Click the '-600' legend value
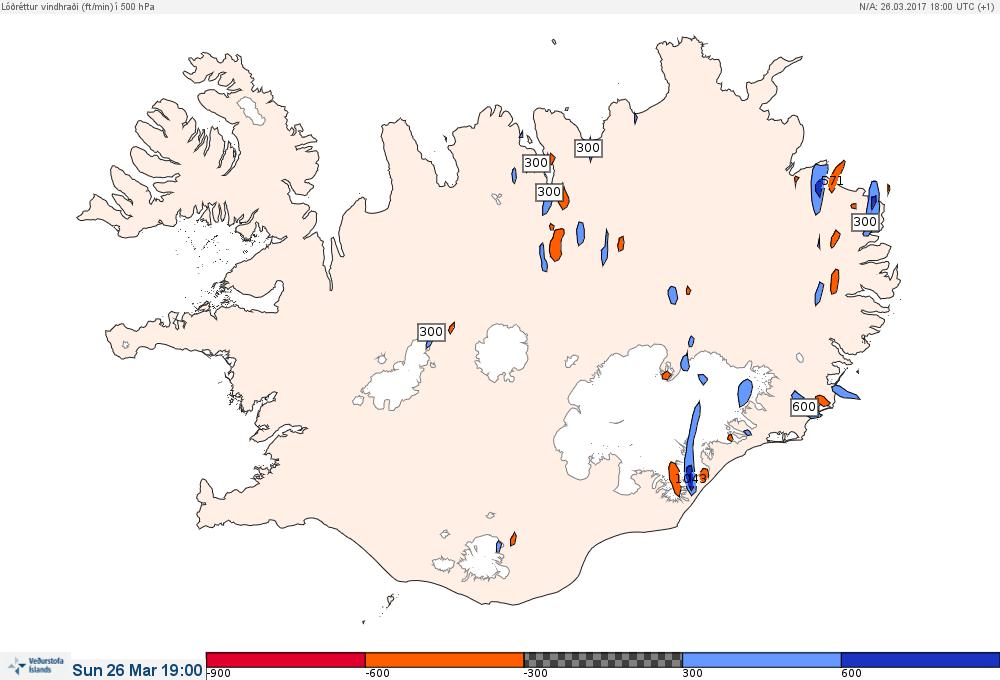 [377, 674]
